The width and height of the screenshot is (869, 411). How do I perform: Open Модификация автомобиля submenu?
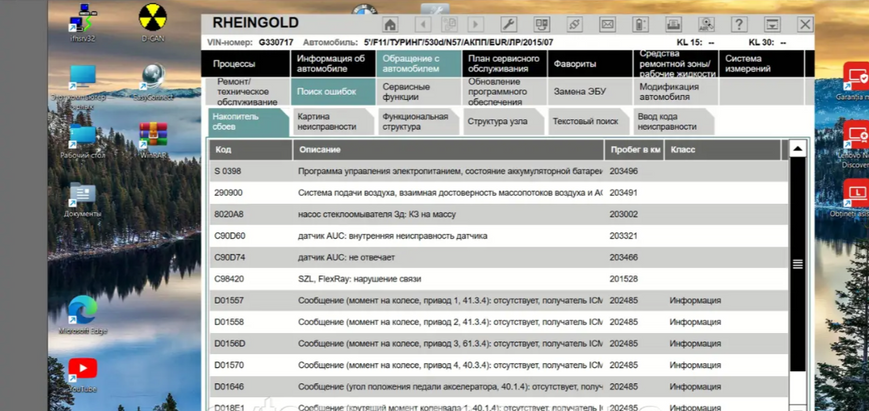676,92
